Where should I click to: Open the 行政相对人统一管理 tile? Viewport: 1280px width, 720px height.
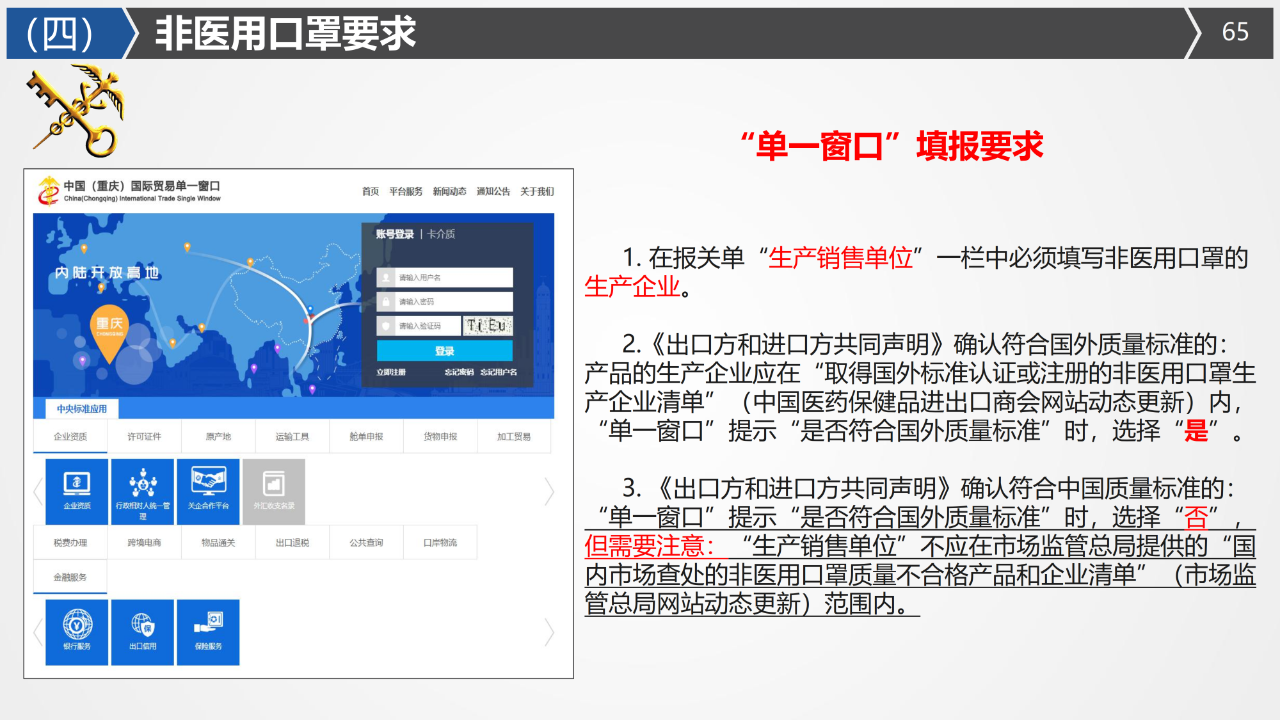click(x=143, y=491)
